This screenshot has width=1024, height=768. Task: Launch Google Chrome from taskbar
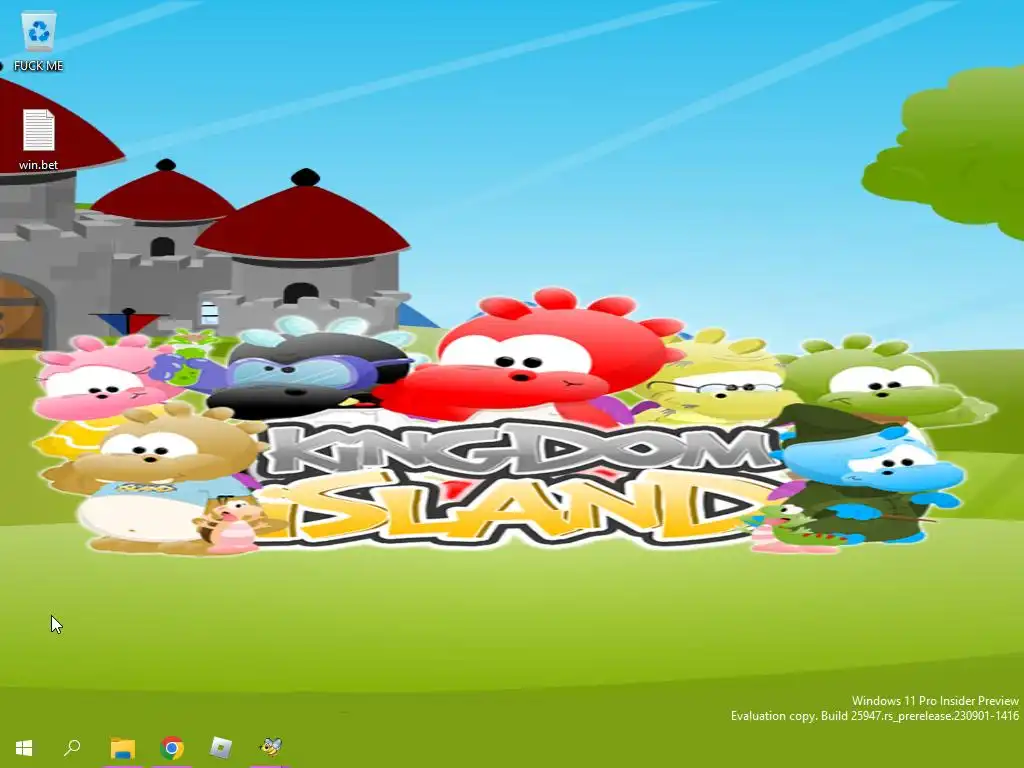click(172, 748)
